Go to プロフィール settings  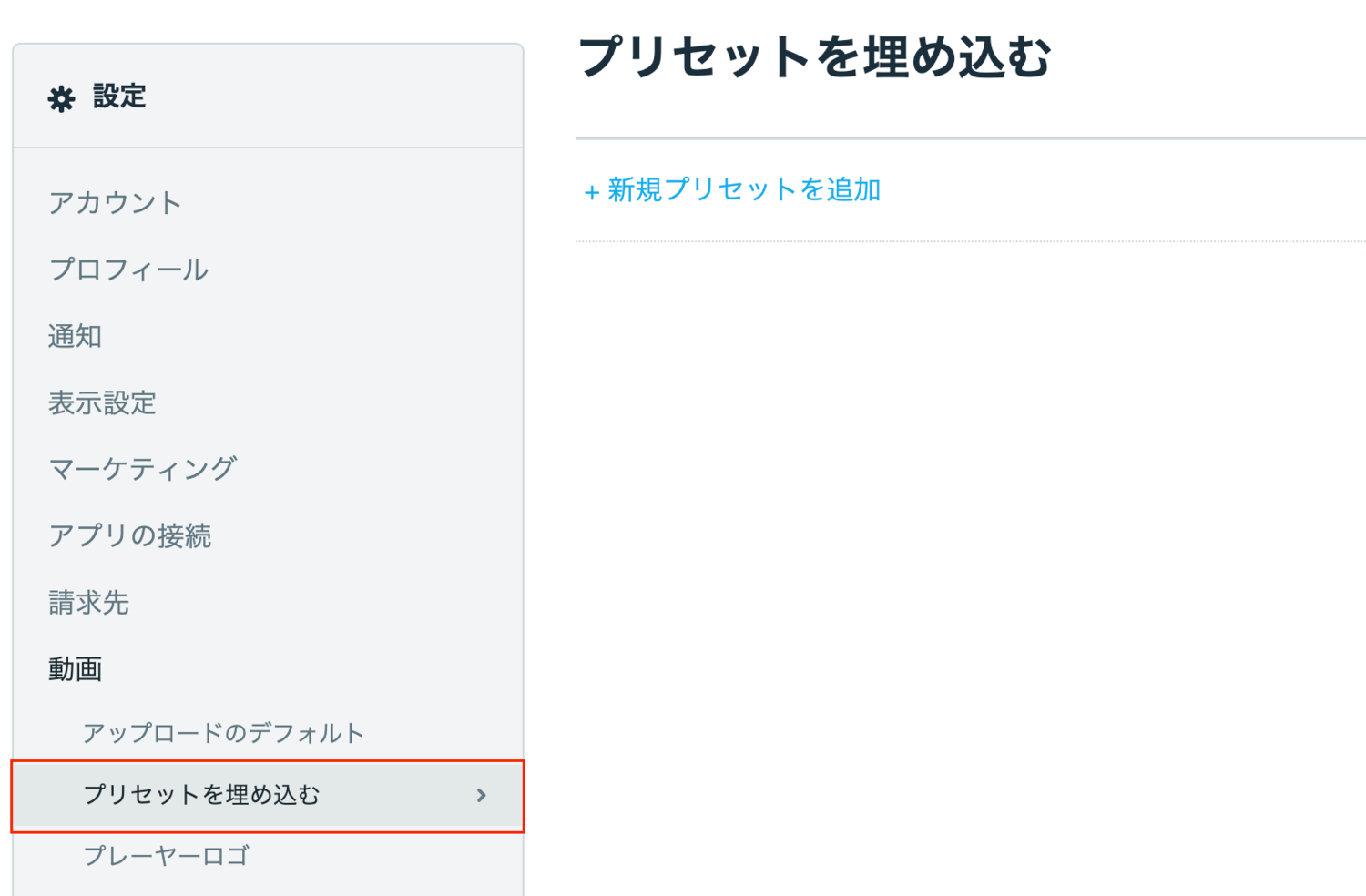point(128,270)
